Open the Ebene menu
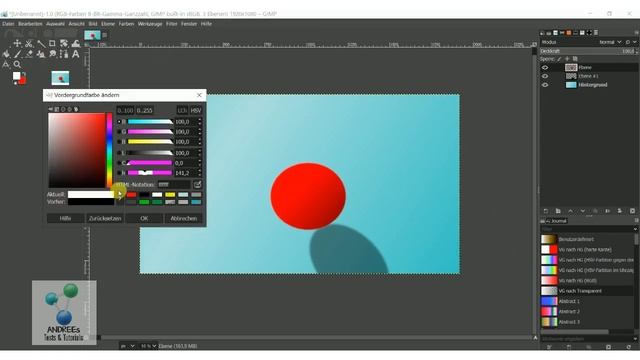 pos(108,24)
